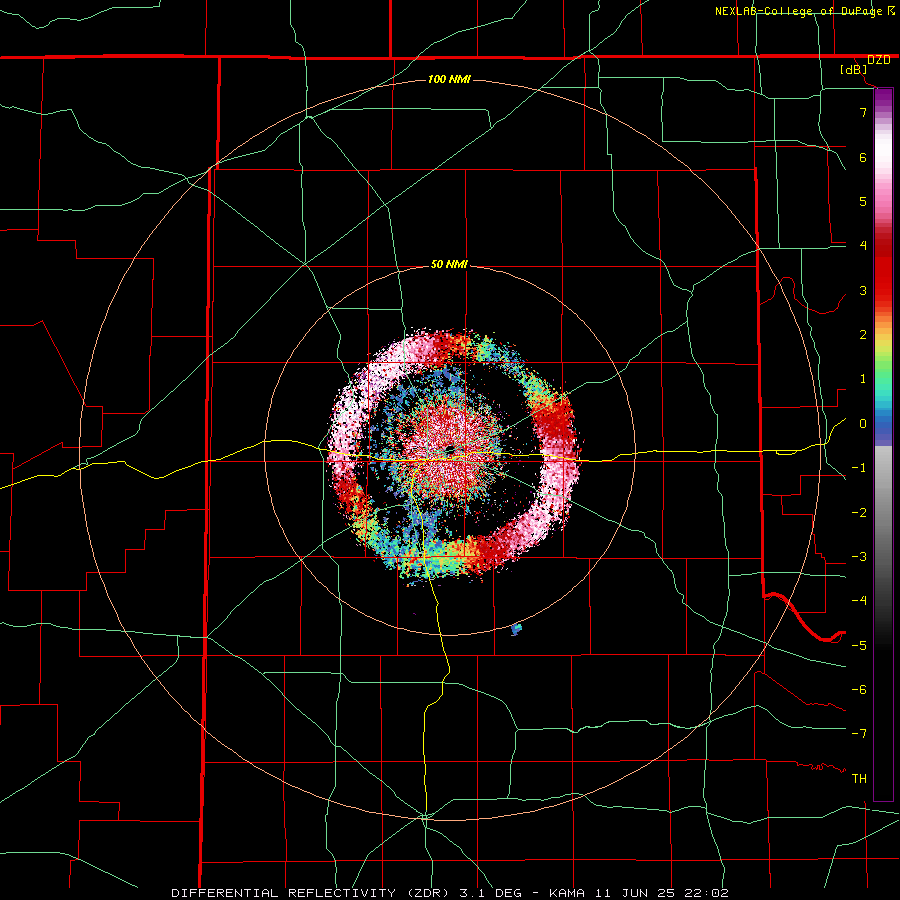Click the DZD color scale title
The width and height of the screenshot is (900, 900).
pos(879,60)
